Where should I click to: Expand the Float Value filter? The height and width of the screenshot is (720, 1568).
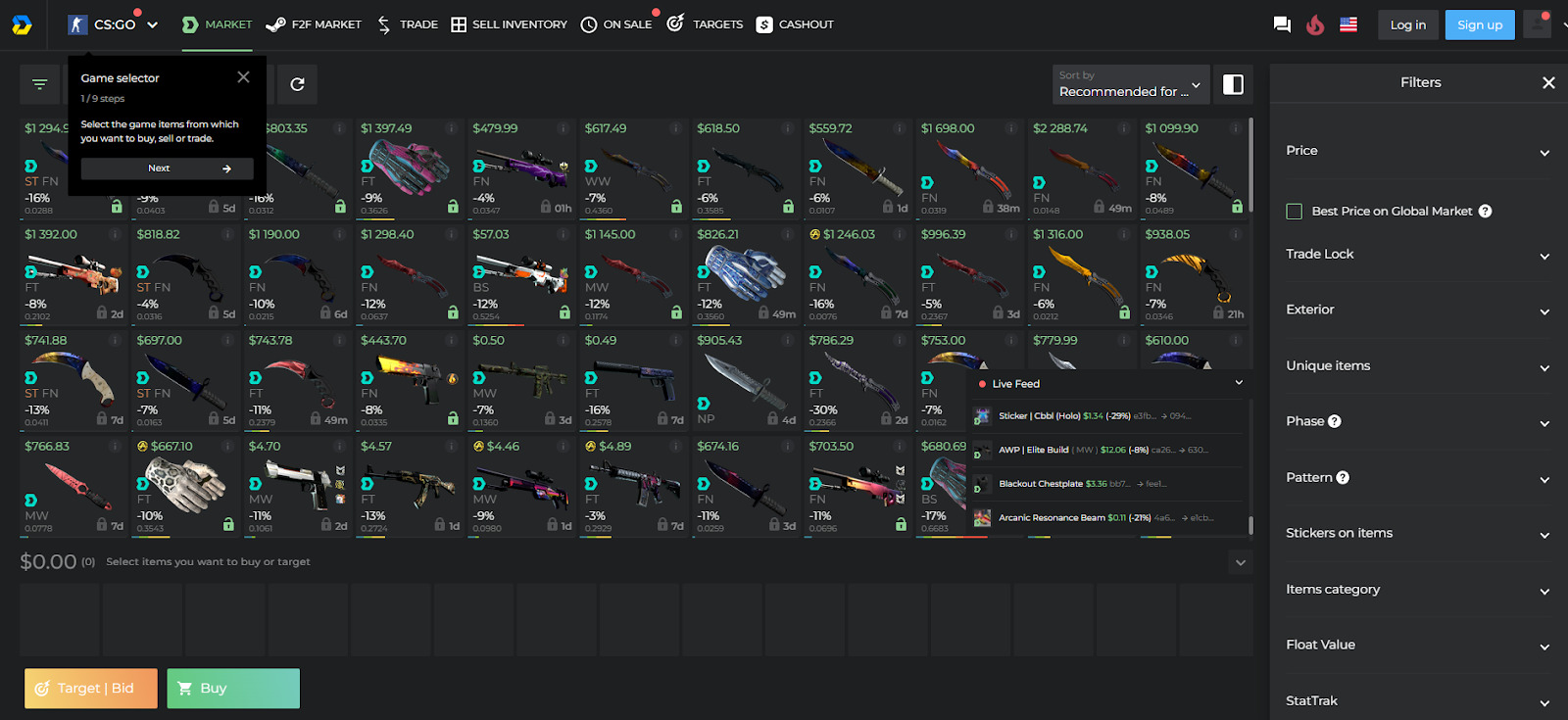click(x=1418, y=646)
